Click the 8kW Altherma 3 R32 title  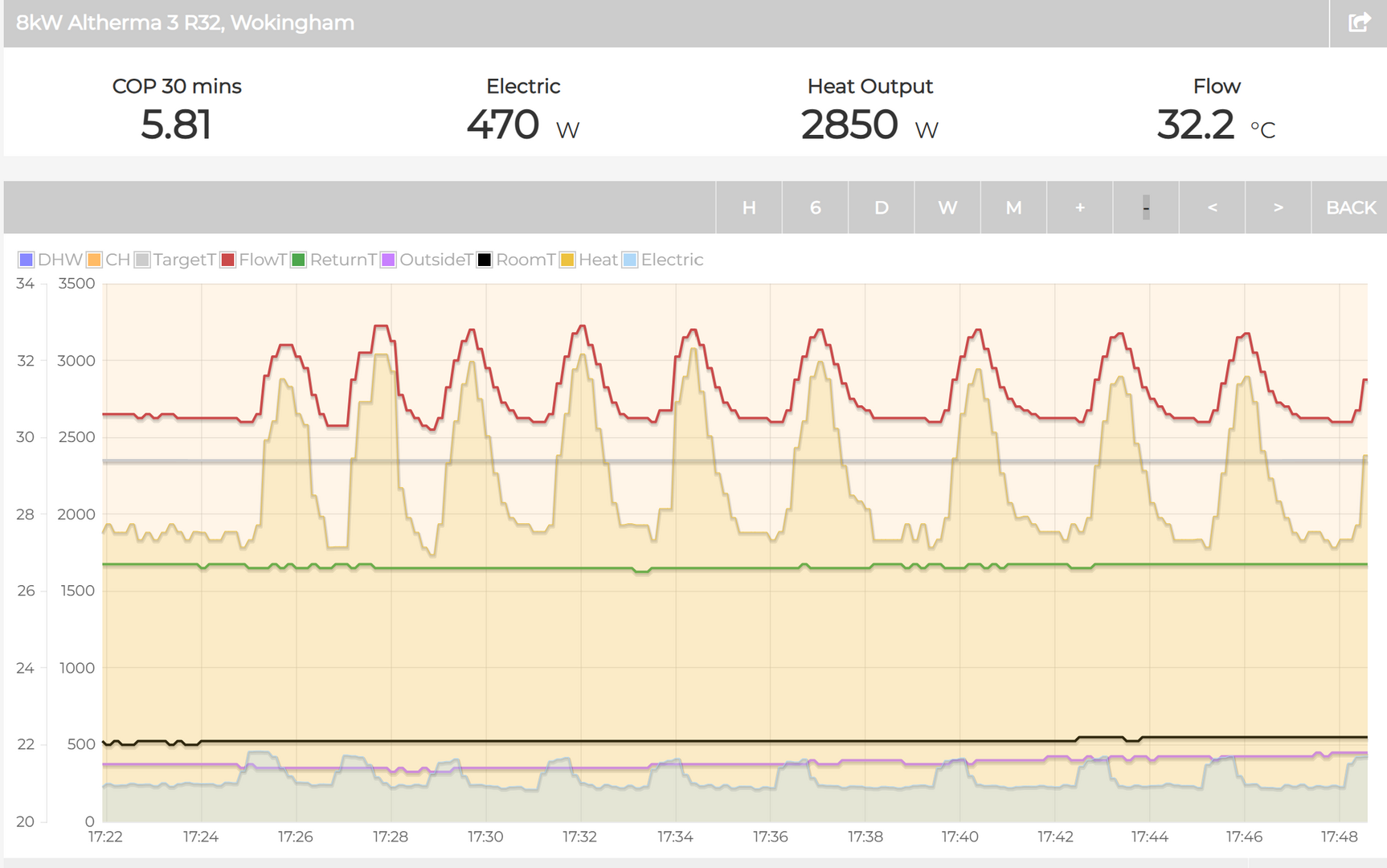185,23
